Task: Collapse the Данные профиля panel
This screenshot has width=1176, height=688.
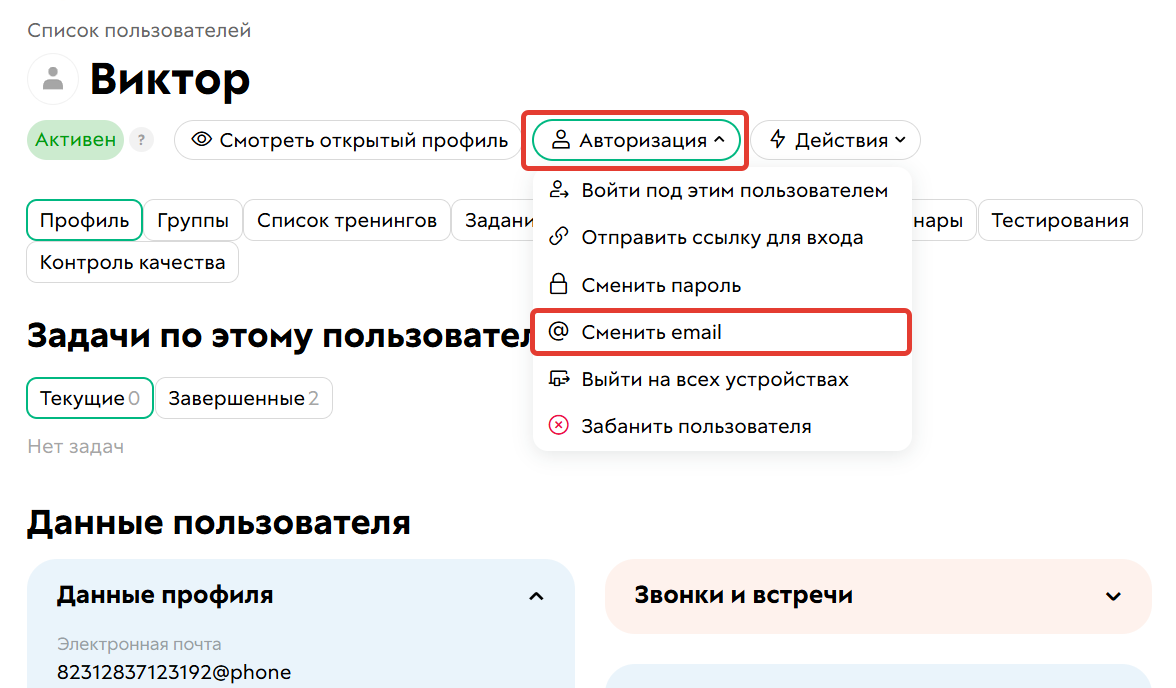Action: 537,595
